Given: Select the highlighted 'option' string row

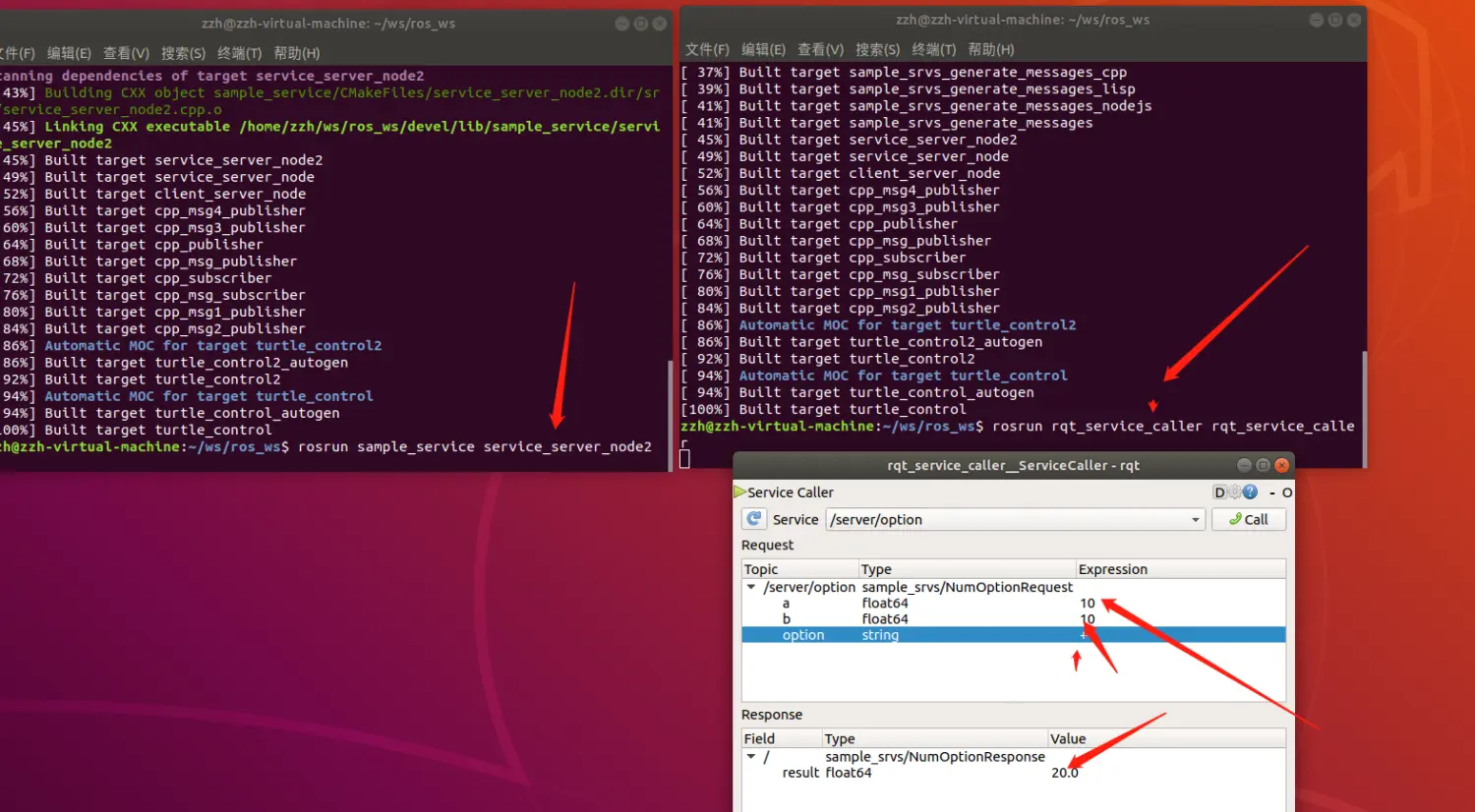Looking at the screenshot, I should coord(1014,635).
